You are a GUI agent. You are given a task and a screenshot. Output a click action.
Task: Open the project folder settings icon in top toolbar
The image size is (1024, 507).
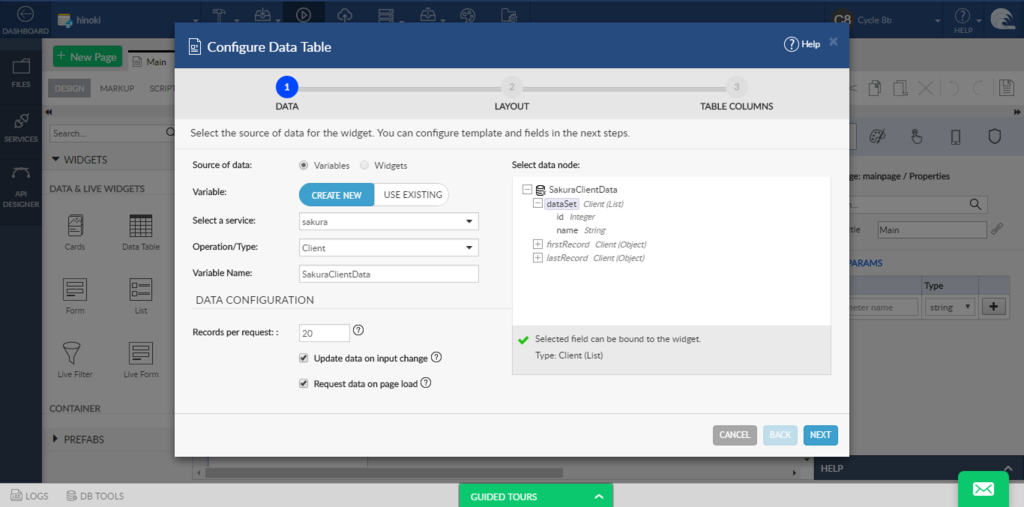(x=509, y=15)
